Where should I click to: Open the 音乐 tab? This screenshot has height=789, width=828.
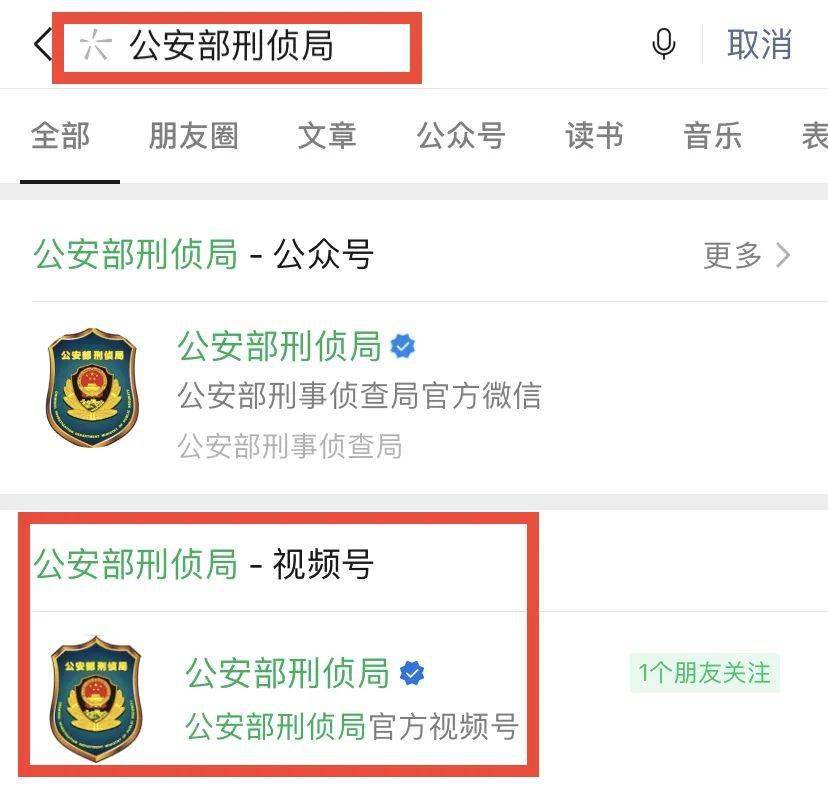point(712,136)
